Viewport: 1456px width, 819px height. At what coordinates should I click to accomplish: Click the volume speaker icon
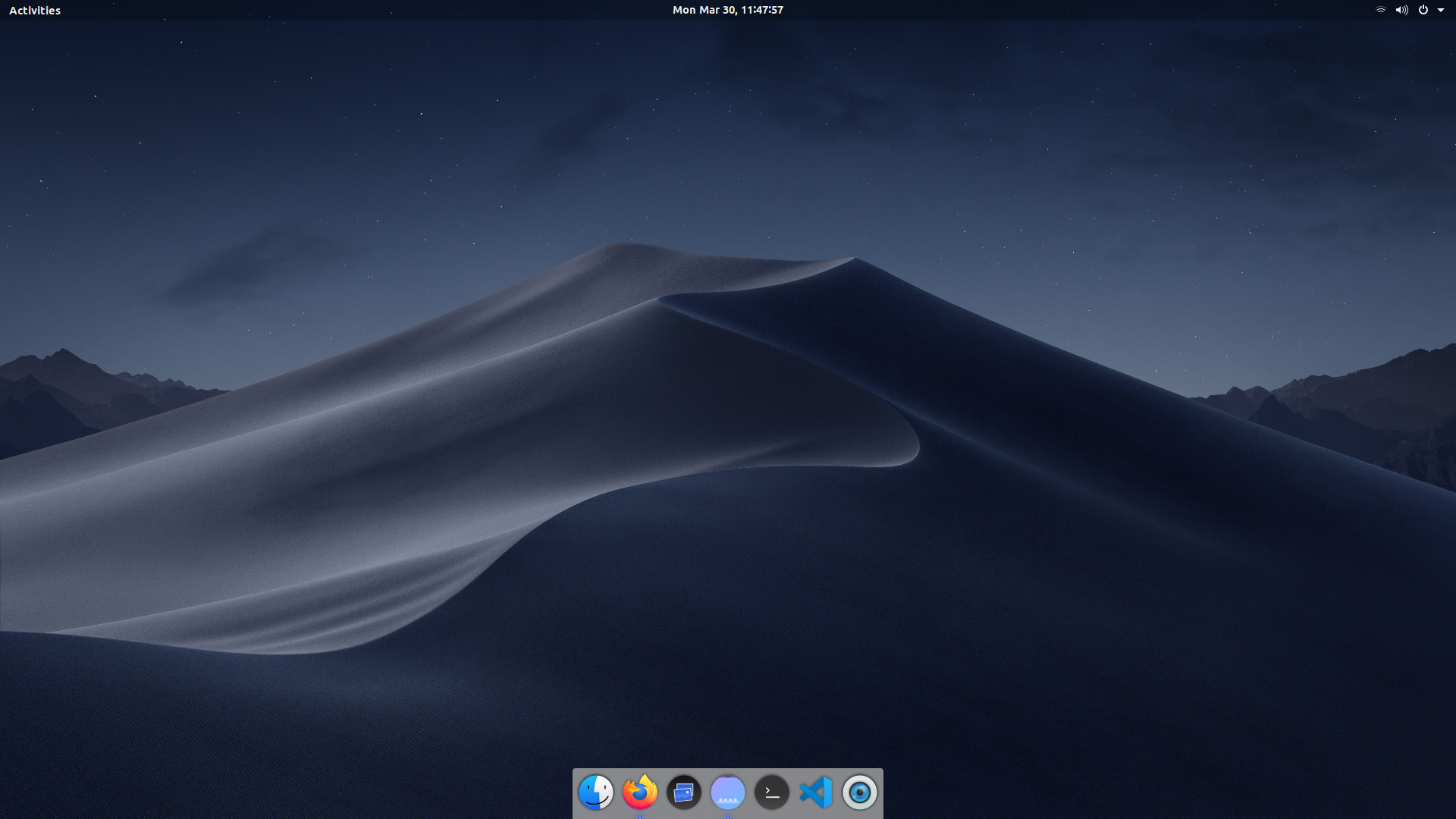(1401, 10)
